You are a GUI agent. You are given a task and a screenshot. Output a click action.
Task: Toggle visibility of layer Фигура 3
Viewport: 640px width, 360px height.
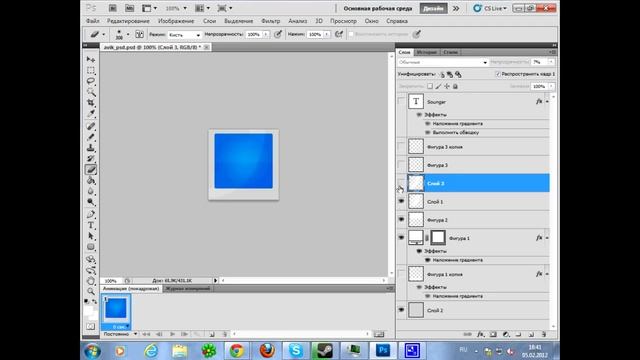click(401, 165)
